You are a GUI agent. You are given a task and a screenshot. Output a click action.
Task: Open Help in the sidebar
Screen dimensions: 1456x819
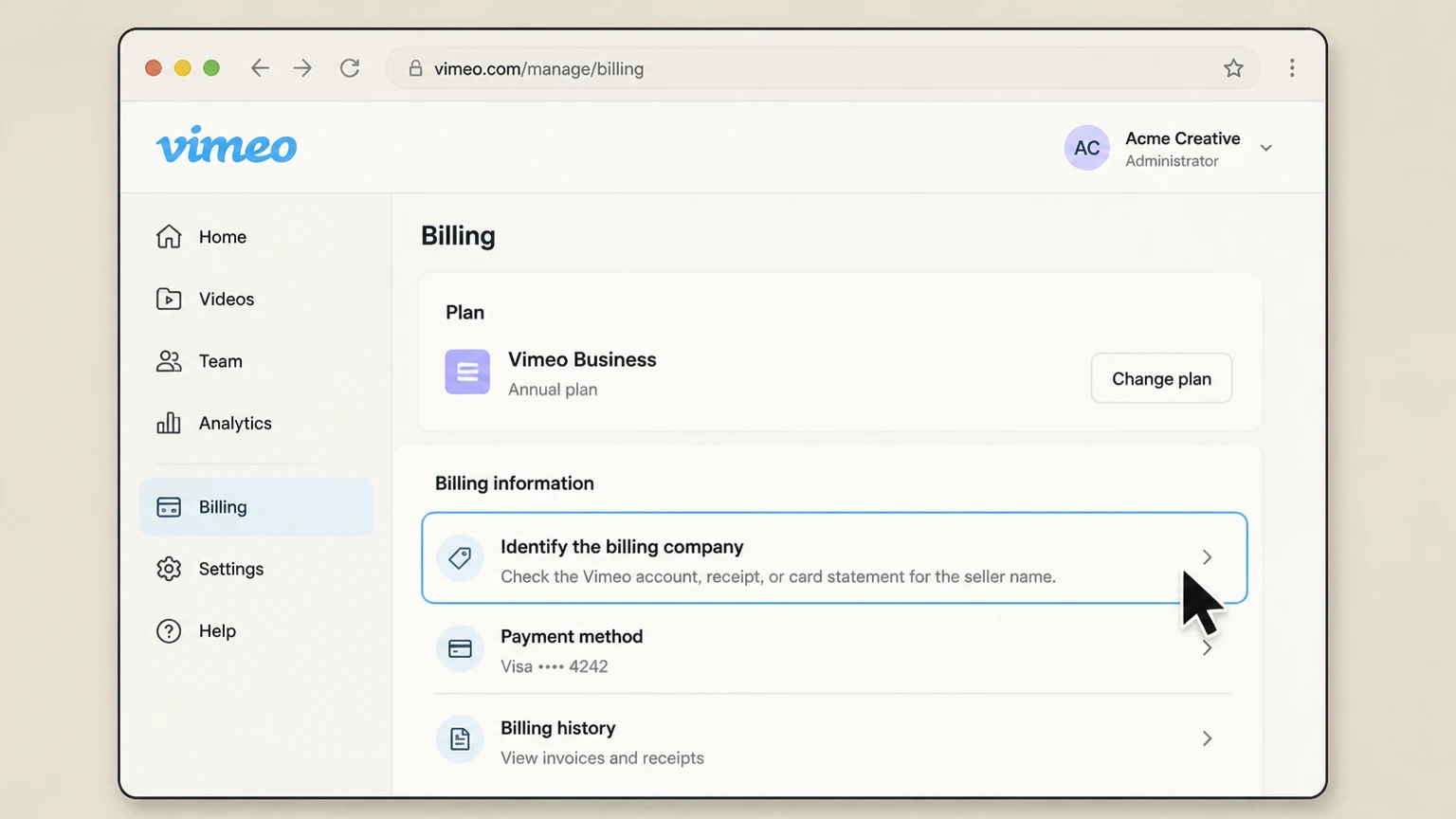pyautogui.click(x=256, y=631)
